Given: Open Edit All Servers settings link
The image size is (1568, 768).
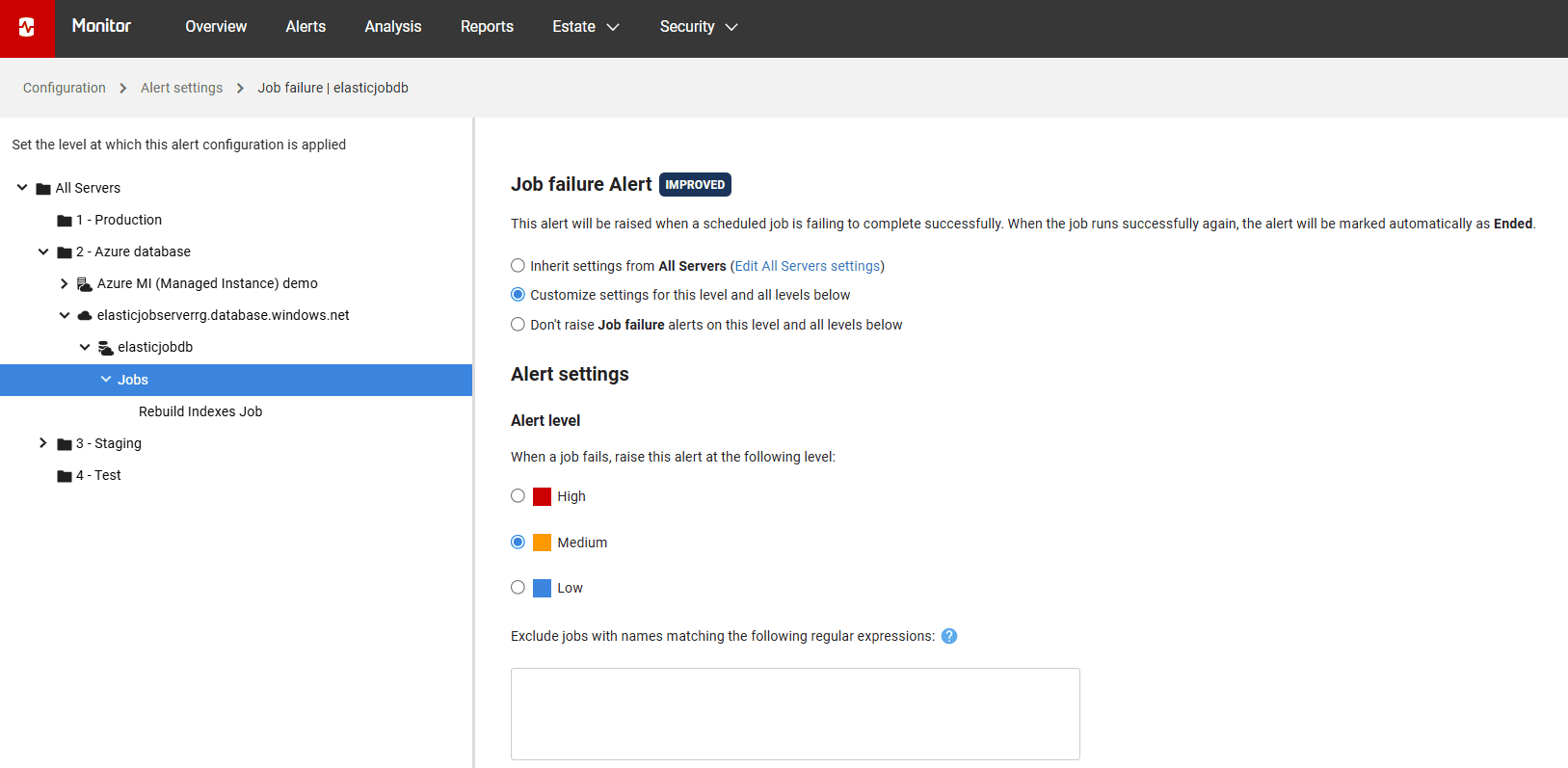Looking at the screenshot, I should [x=808, y=266].
